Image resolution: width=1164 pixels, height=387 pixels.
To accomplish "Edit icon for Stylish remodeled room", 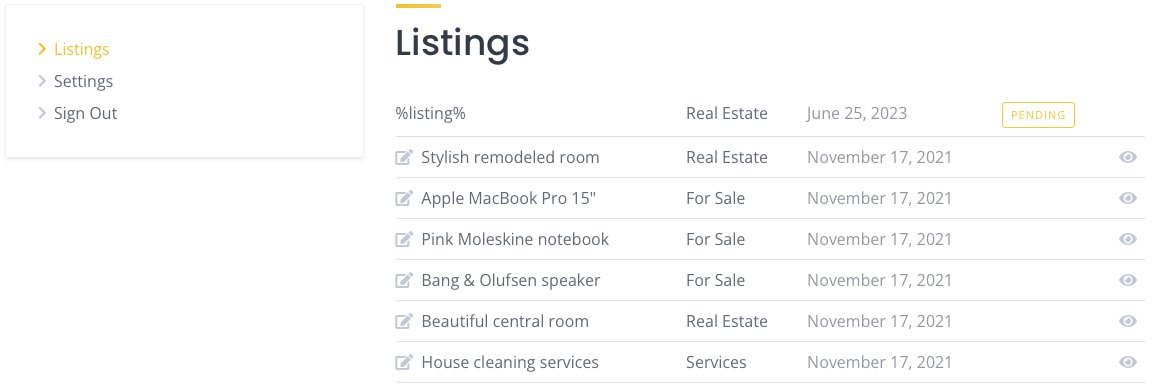I will pyautogui.click(x=404, y=157).
